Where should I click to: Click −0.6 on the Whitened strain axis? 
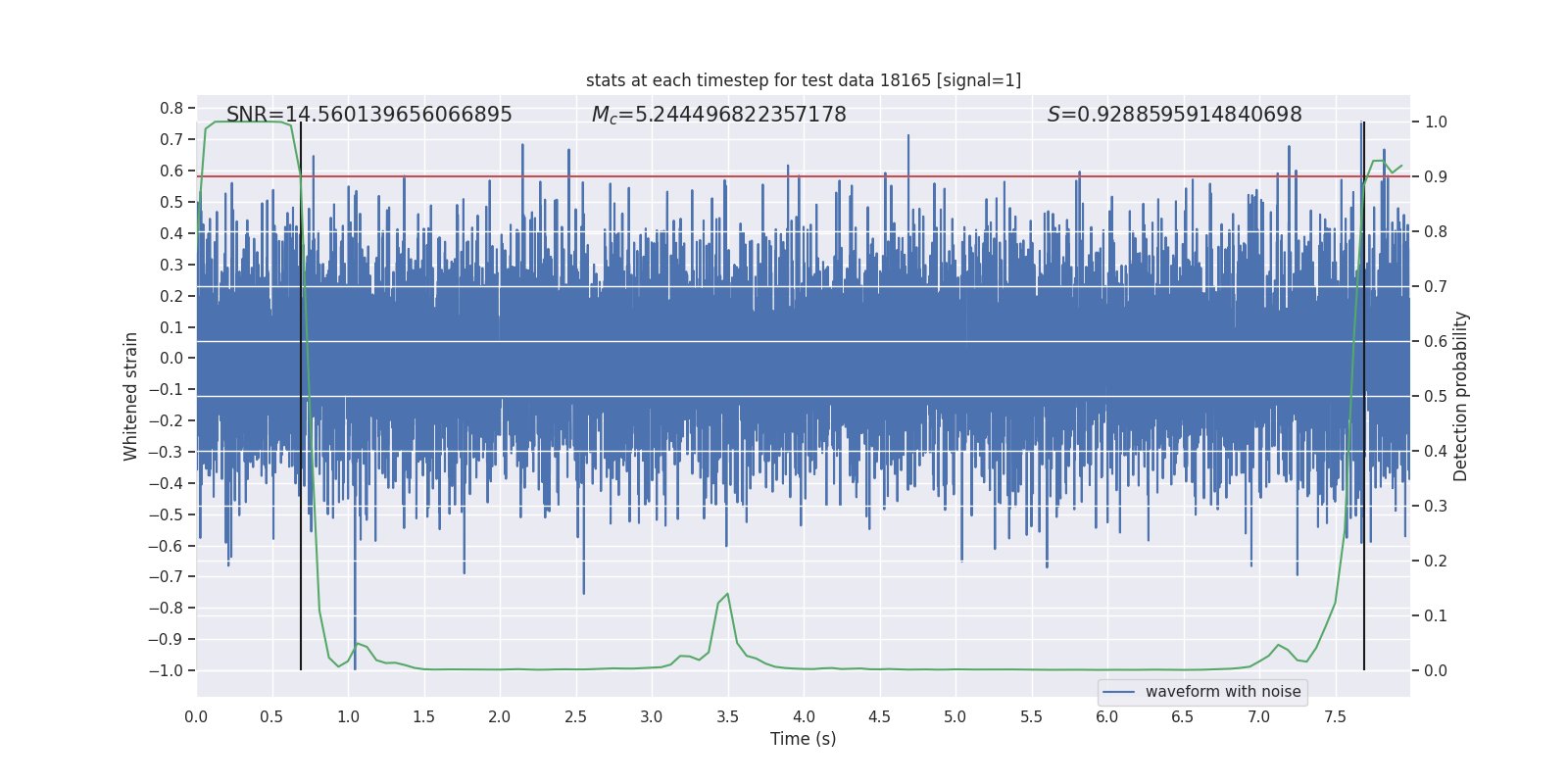[x=166, y=546]
